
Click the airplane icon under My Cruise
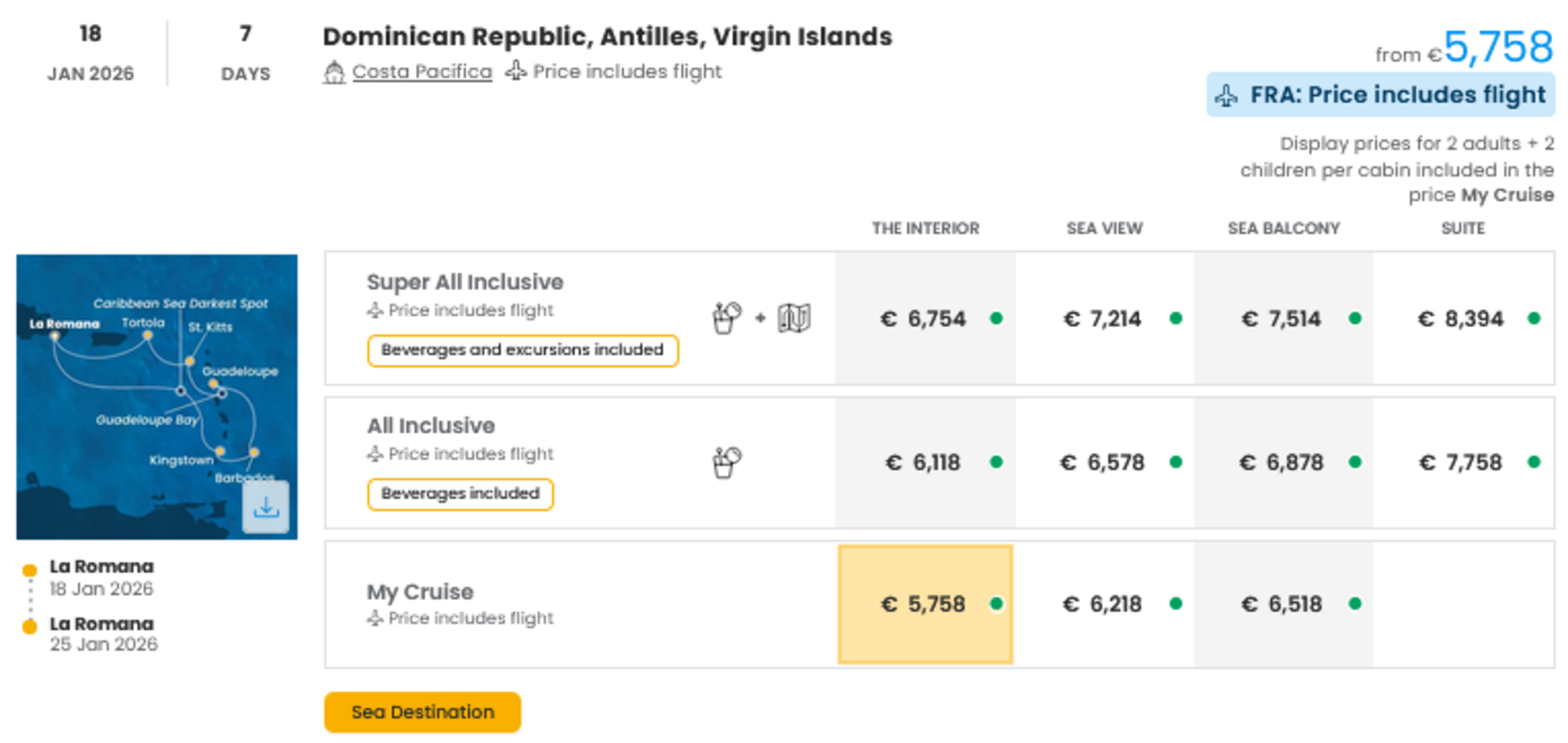point(375,618)
